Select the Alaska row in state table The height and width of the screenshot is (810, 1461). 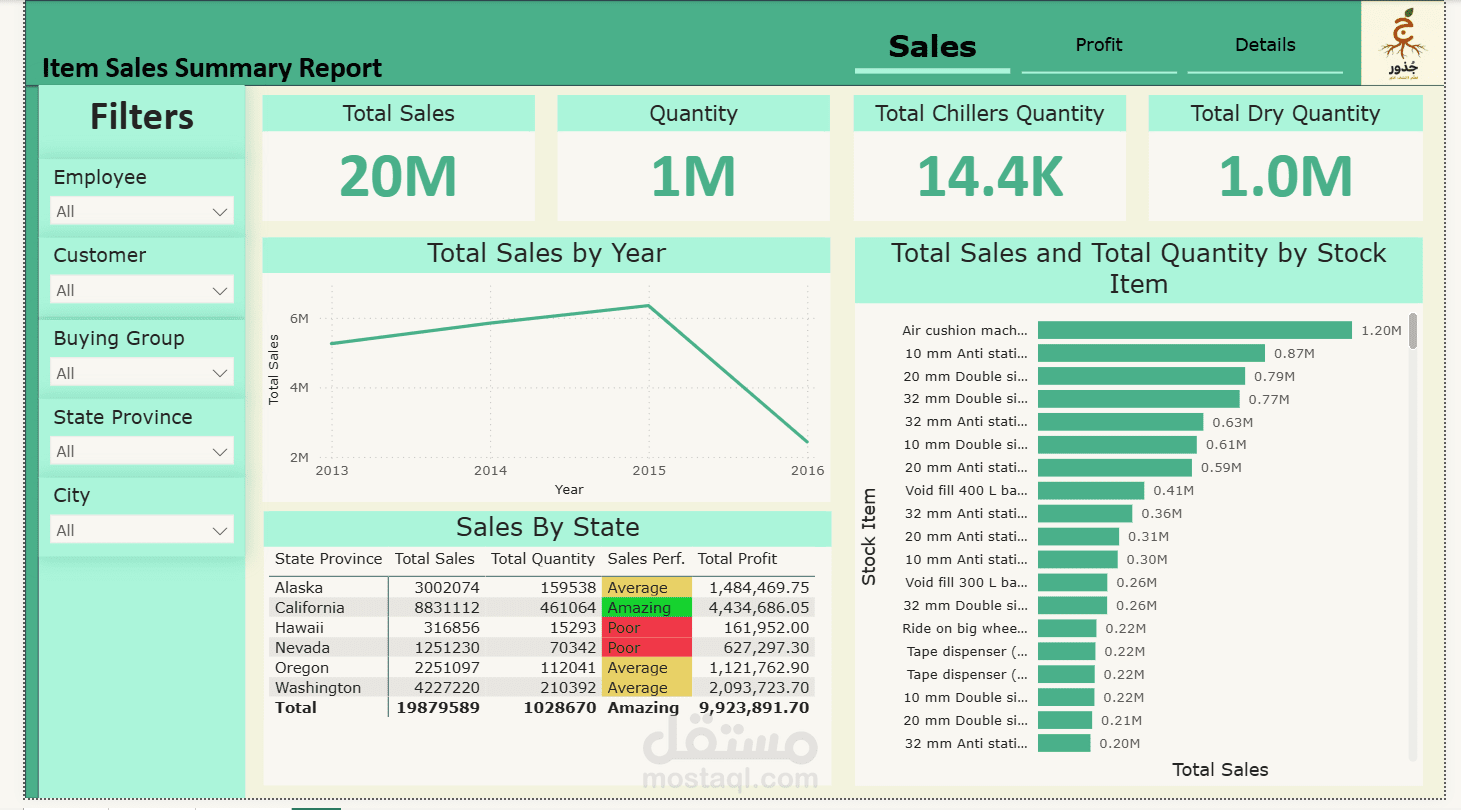[x=542, y=588]
